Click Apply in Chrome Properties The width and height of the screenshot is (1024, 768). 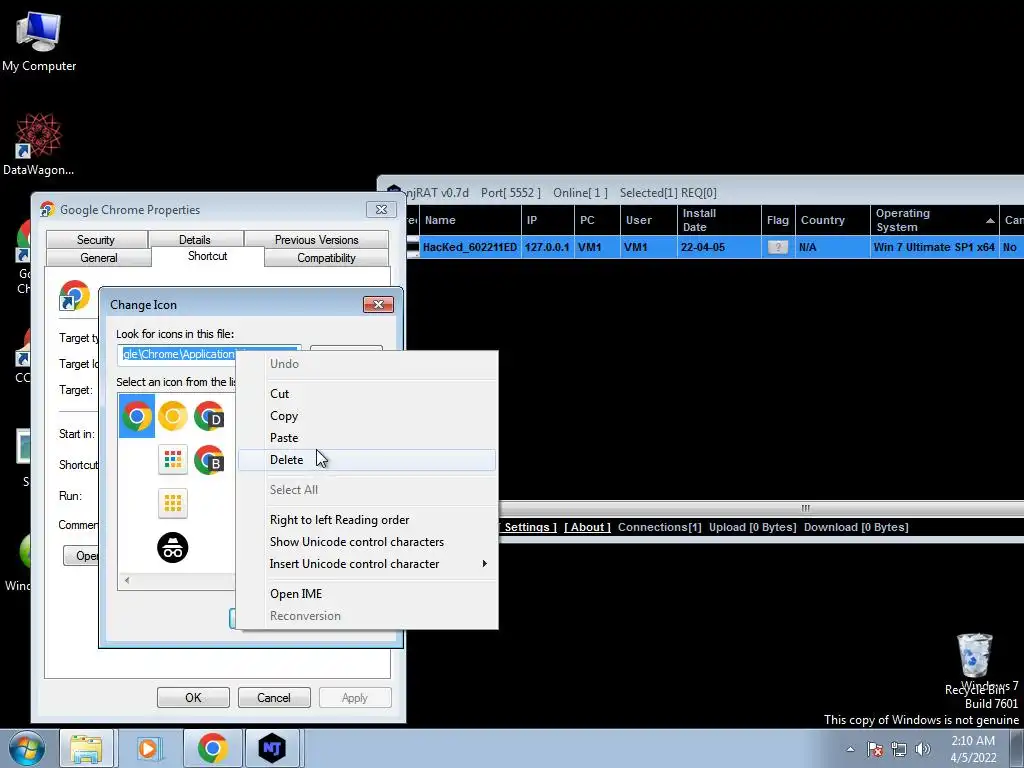click(355, 697)
